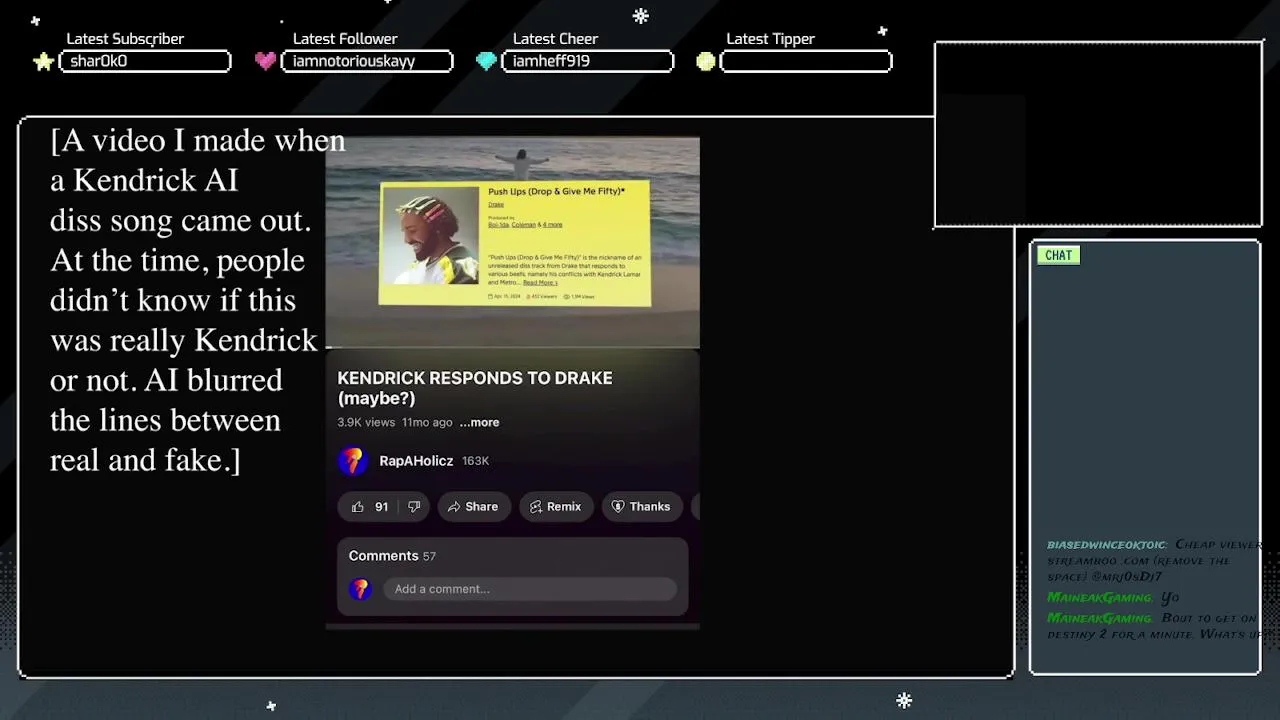Click the MaineakGaming 'Yo' chat message
Viewport: 1280px width, 720px height.
point(1113,597)
